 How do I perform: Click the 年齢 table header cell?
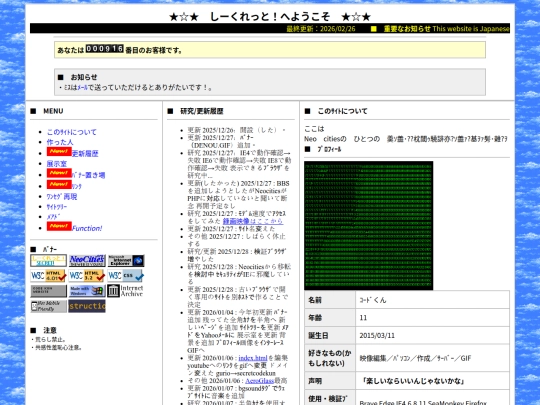tap(330, 318)
